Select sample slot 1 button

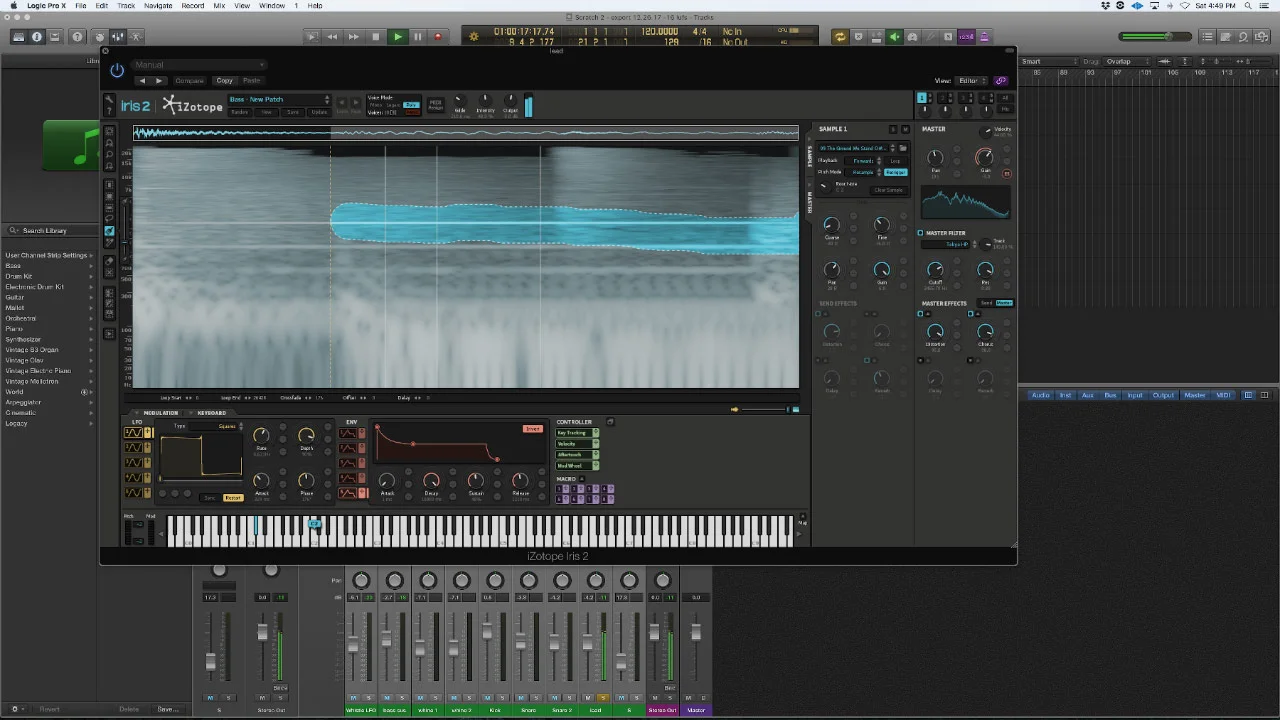[922, 98]
